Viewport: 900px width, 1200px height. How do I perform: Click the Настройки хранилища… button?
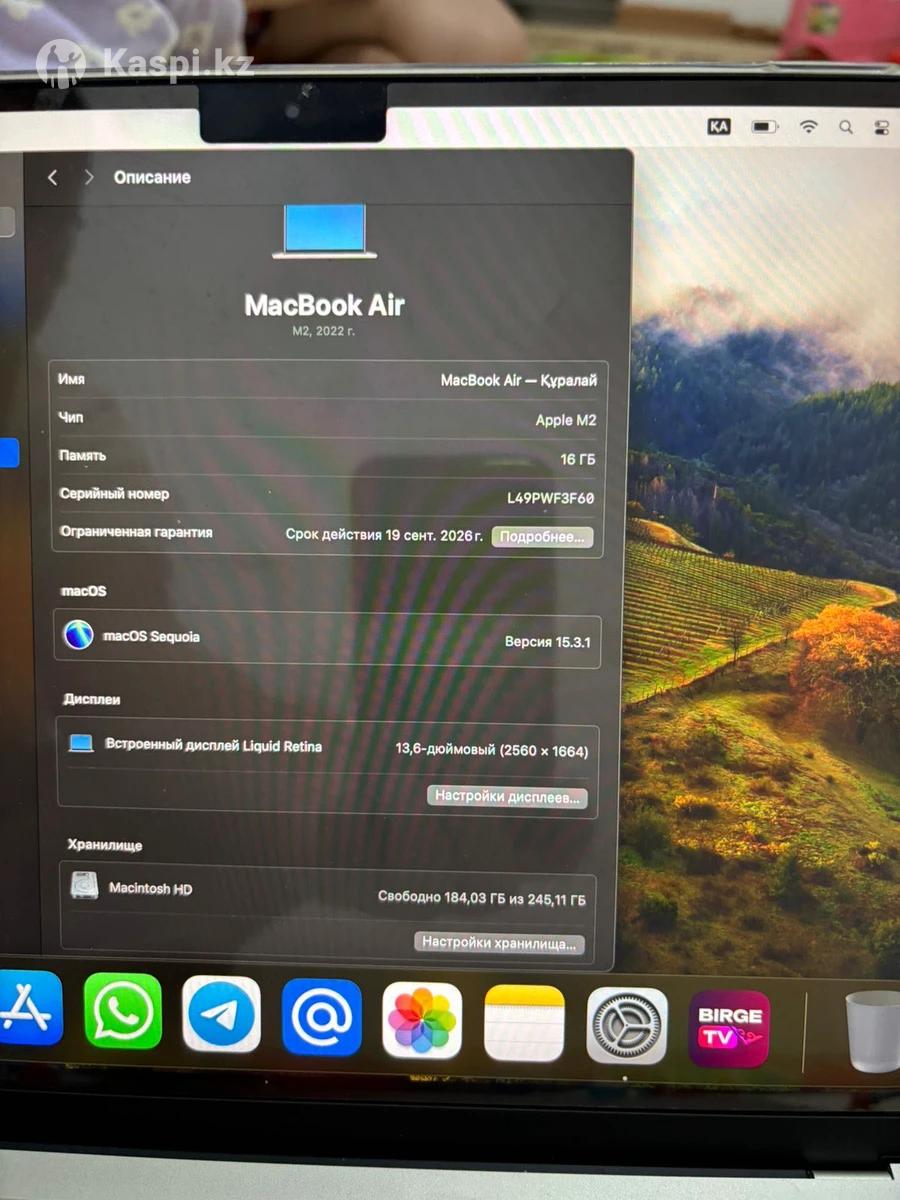tap(499, 942)
